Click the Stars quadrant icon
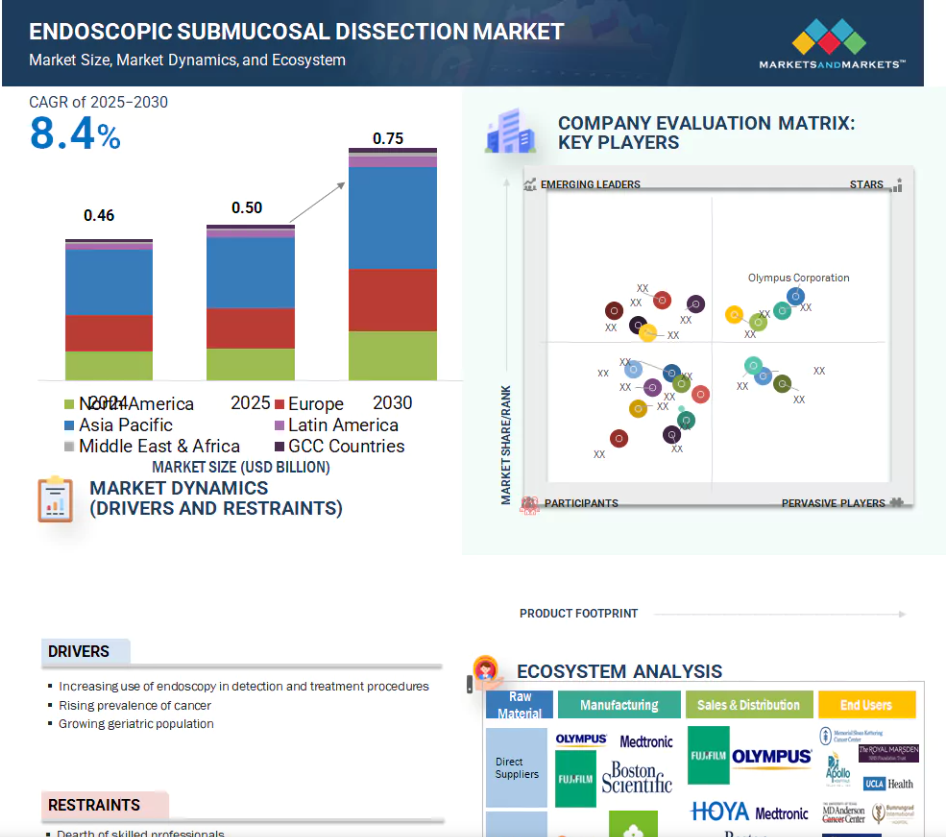The width and height of the screenshot is (946, 837). coord(897,185)
